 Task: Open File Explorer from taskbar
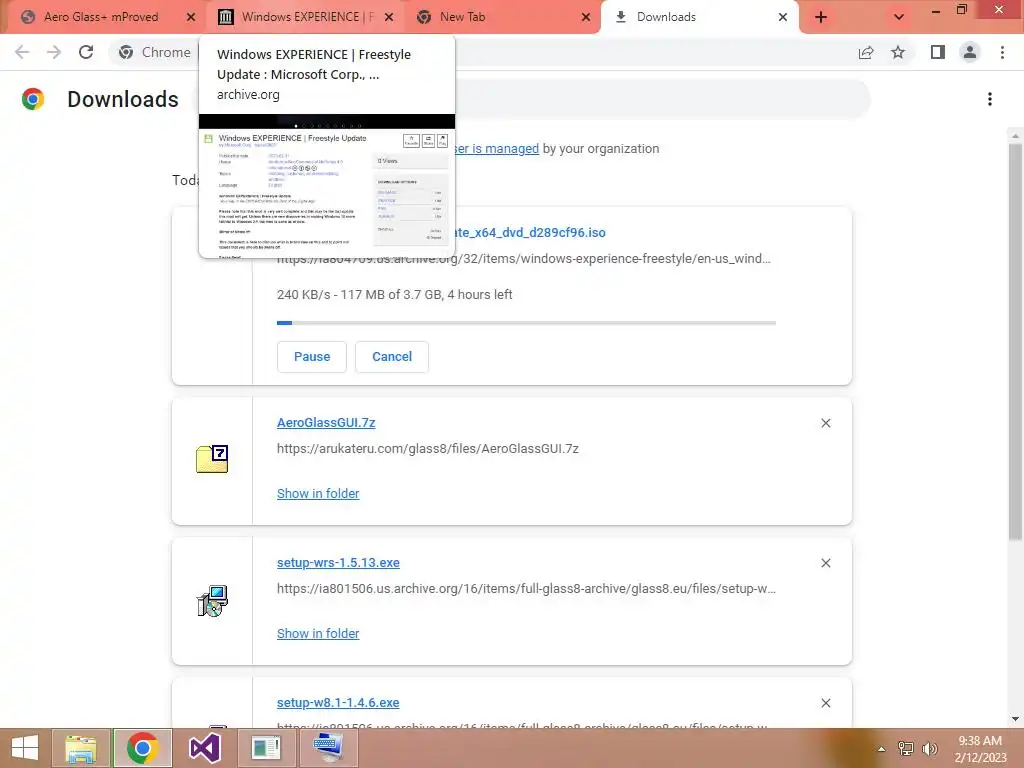(x=81, y=748)
